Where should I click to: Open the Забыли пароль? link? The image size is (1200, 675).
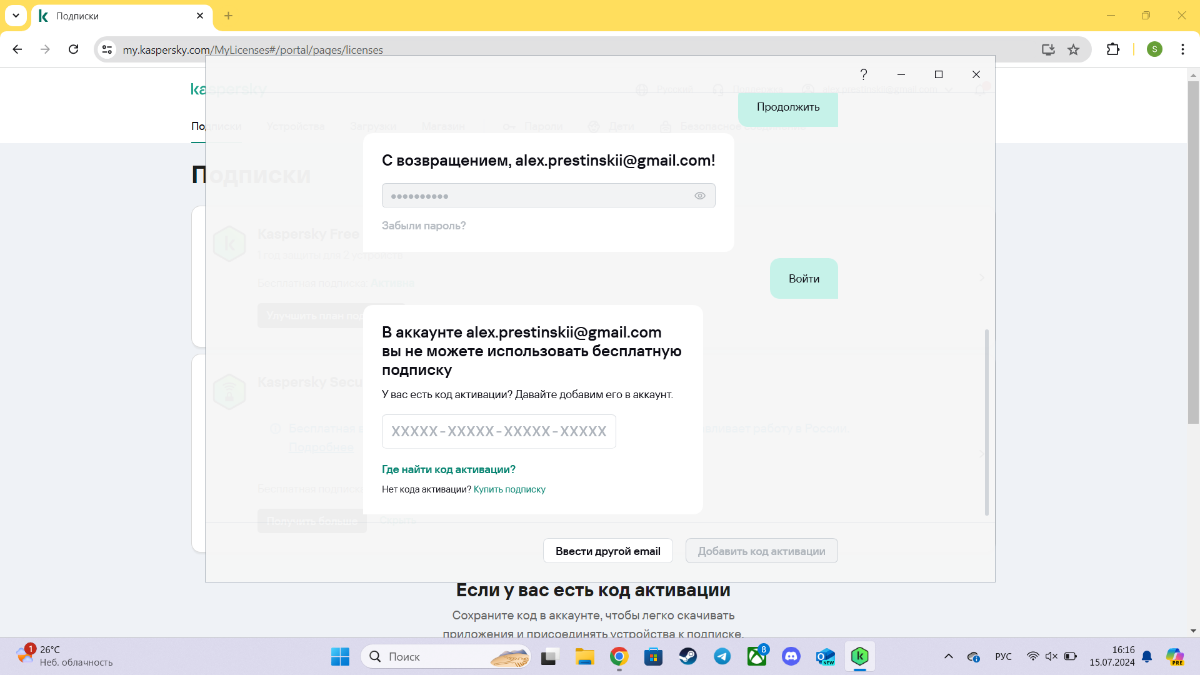[x=424, y=226]
